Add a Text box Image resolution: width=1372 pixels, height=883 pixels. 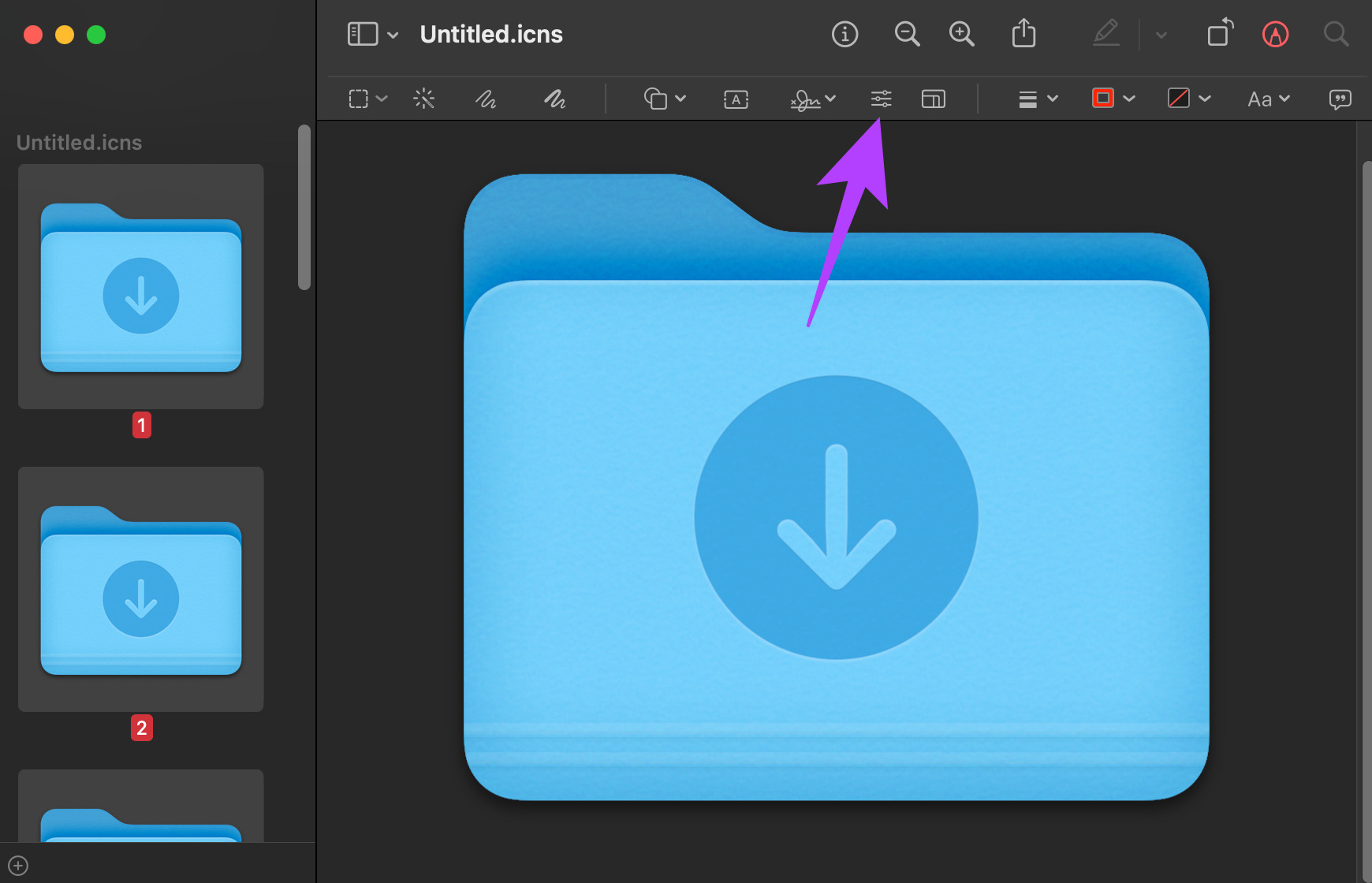click(x=736, y=99)
